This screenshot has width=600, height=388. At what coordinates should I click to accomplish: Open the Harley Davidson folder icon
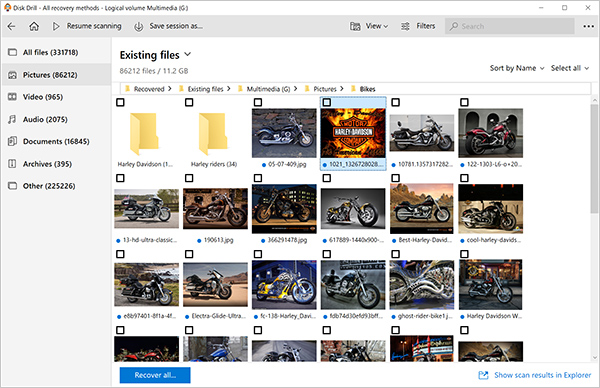[144, 134]
